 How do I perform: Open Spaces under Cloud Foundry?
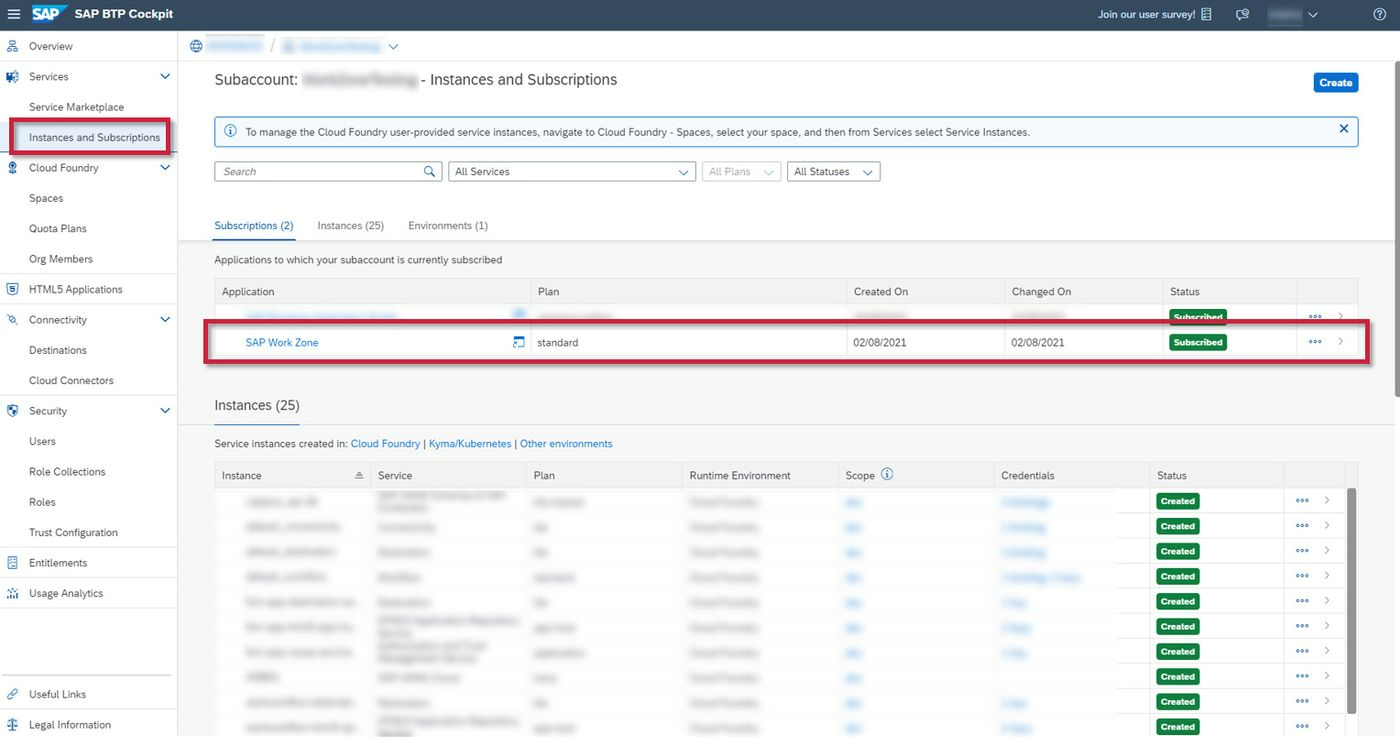[46, 198]
